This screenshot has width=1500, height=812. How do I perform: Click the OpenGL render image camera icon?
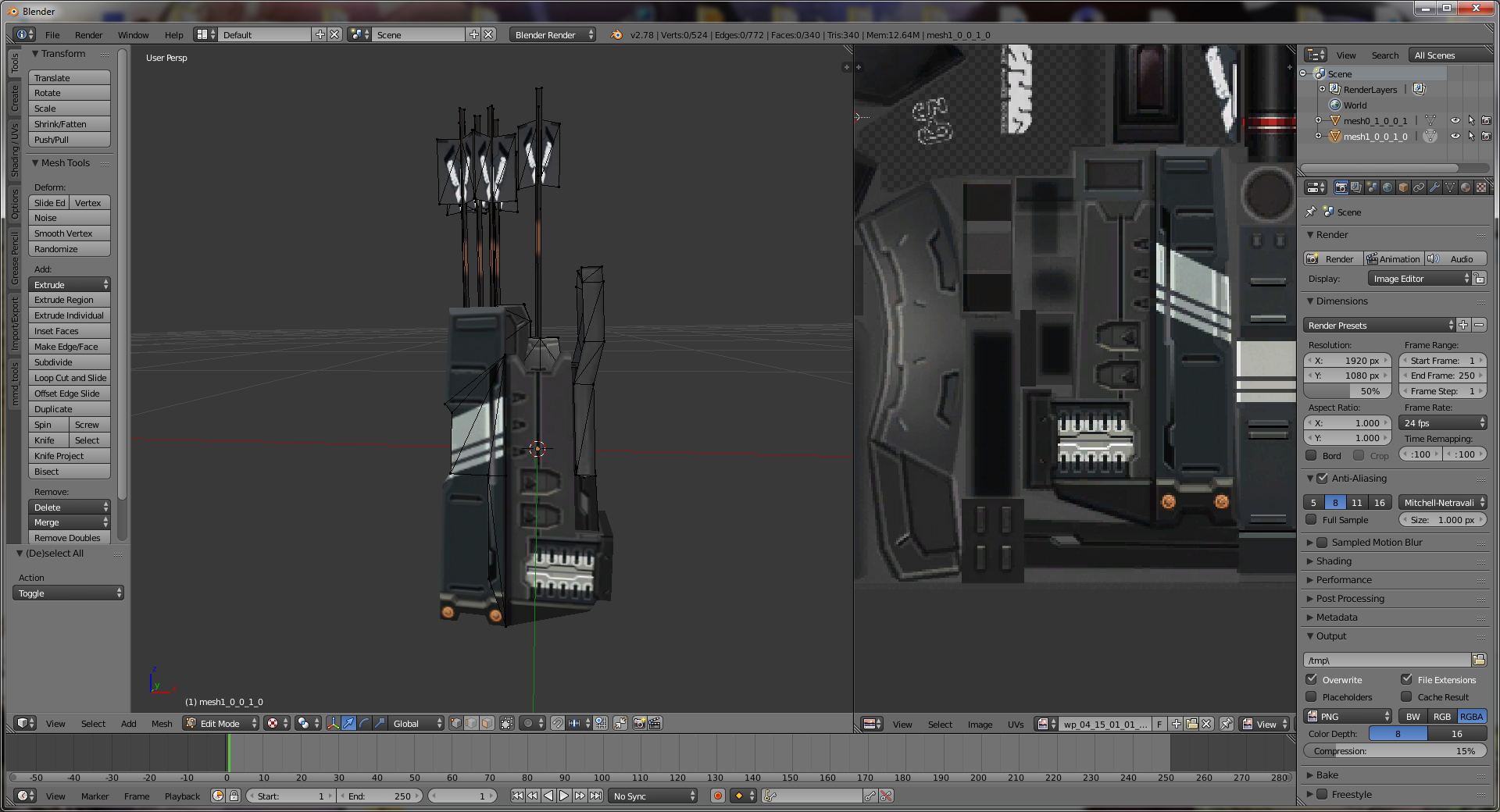tap(639, 724)
